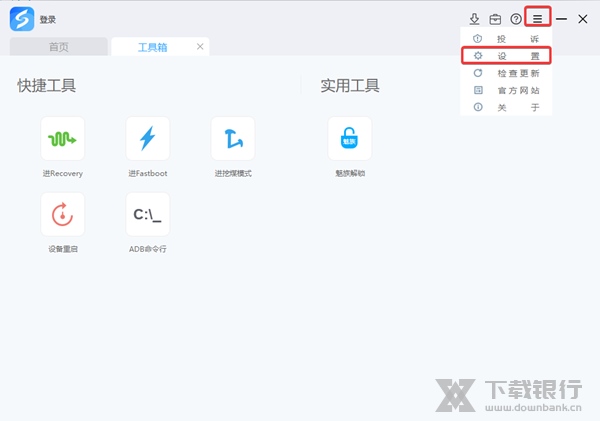Click the 进Recovery tool icon

click(62, 139)
